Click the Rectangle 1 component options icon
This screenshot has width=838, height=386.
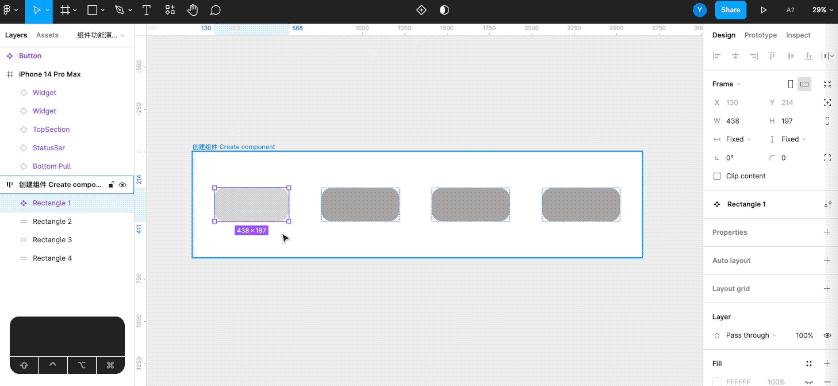pos(827,204)
